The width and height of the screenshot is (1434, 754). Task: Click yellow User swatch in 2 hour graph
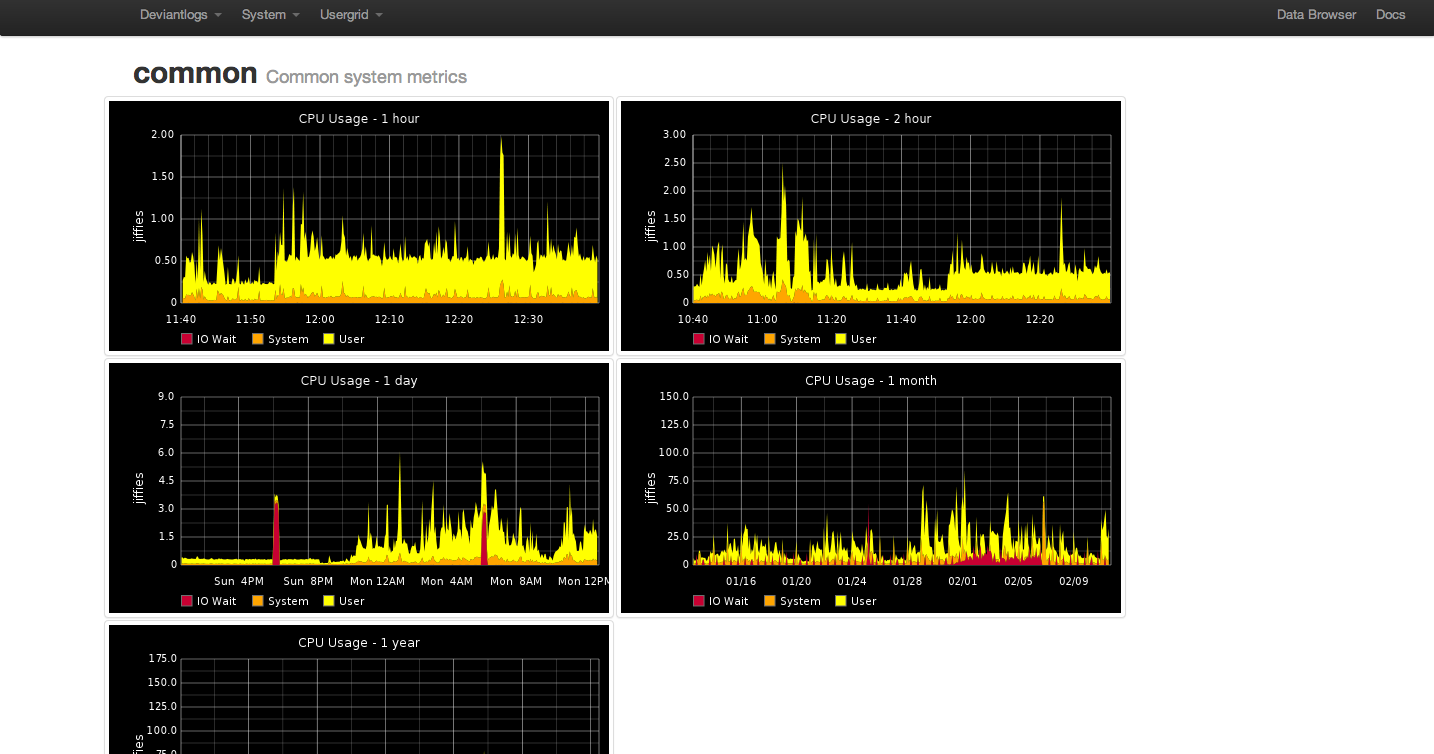pos(841,339)
